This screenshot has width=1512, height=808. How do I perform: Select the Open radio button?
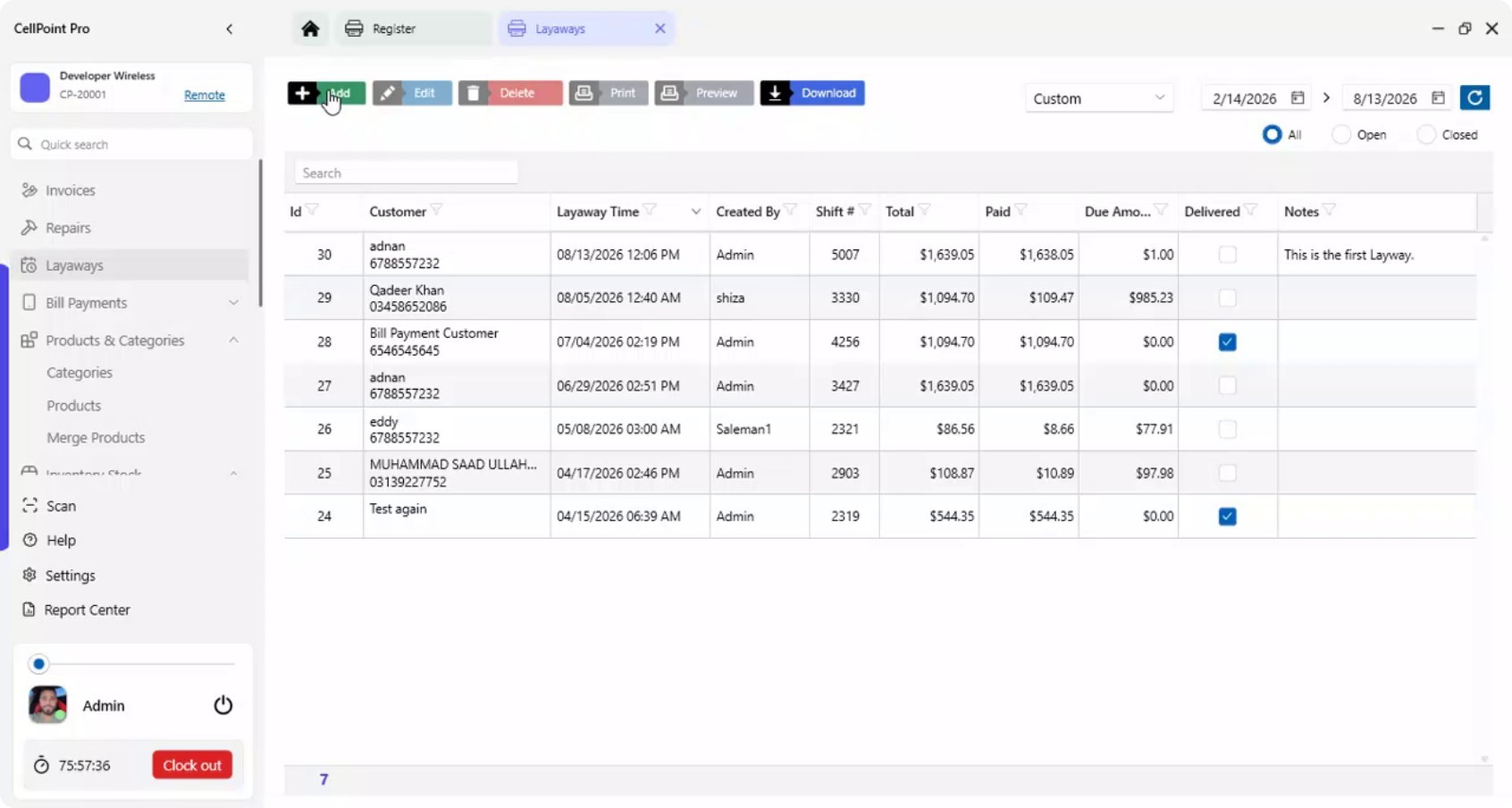(x=1340, y=135)
